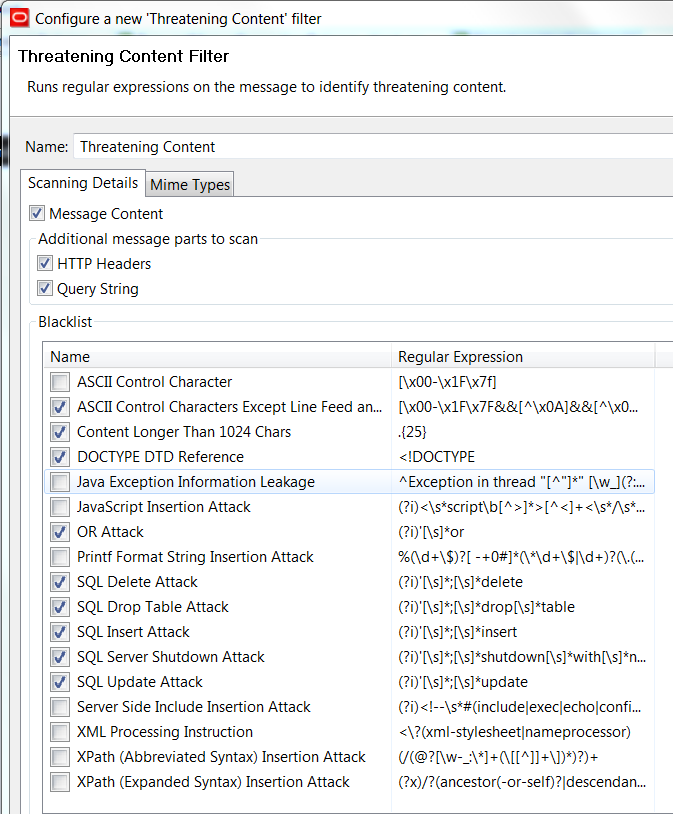Select the Scanning Details tab

[x=83, y=183]
